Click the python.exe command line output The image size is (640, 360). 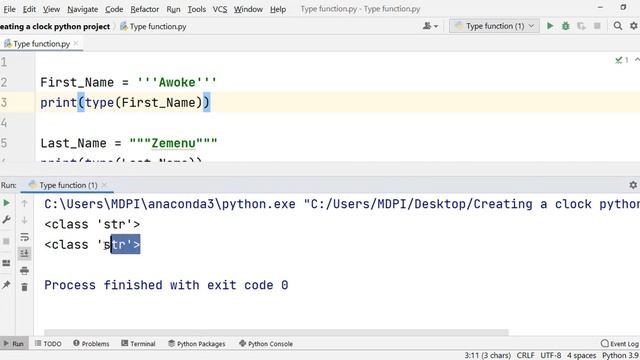click(342, 204)
